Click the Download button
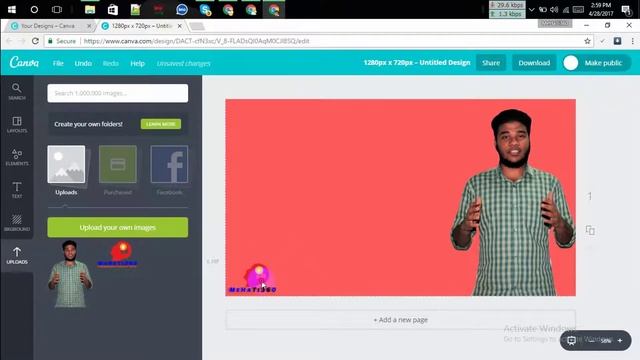The width and height of the screenshot is (640, 360). pos(534,63)
